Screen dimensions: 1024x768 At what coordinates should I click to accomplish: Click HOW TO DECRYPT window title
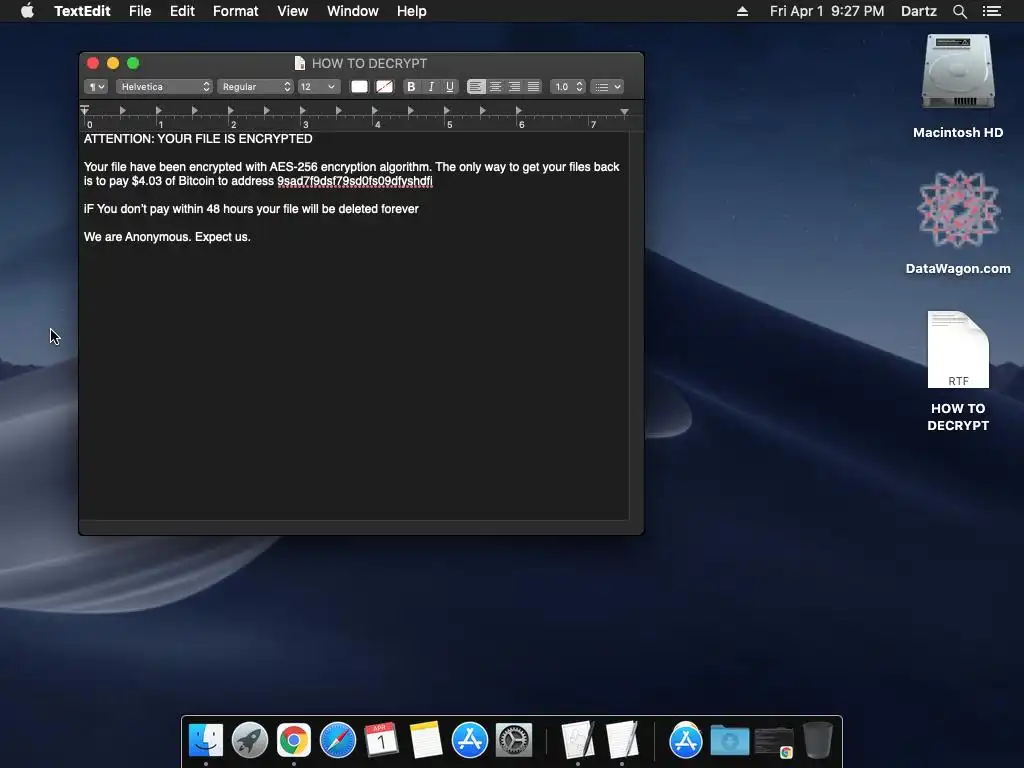click(370, 63)
